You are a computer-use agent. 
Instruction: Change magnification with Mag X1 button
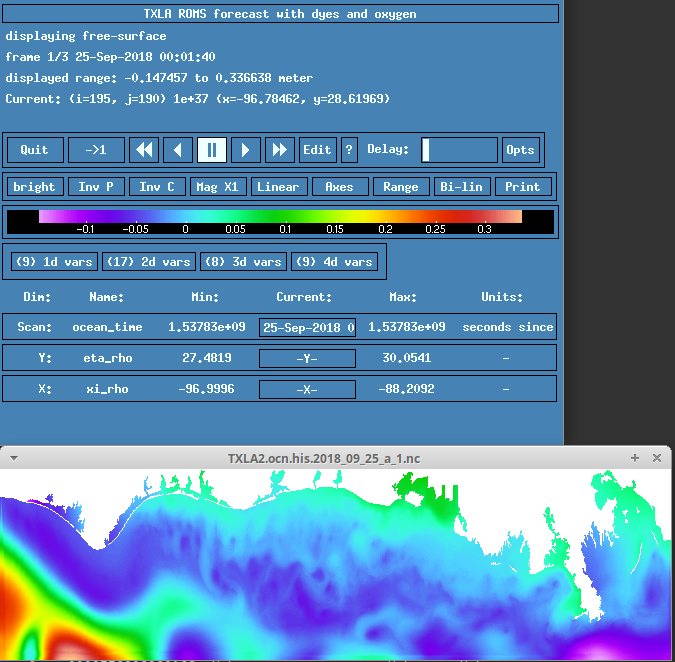pos(218,187)
